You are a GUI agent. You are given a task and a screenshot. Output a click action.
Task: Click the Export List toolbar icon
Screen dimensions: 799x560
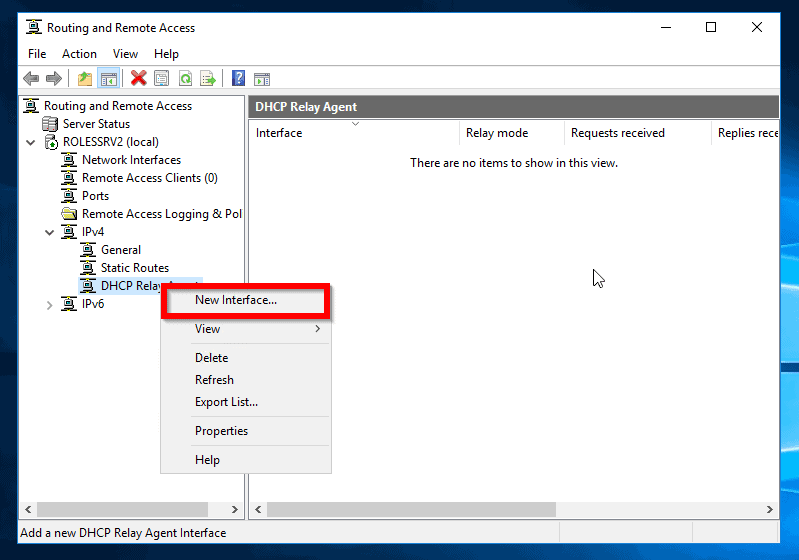click(x=208, y=79)
